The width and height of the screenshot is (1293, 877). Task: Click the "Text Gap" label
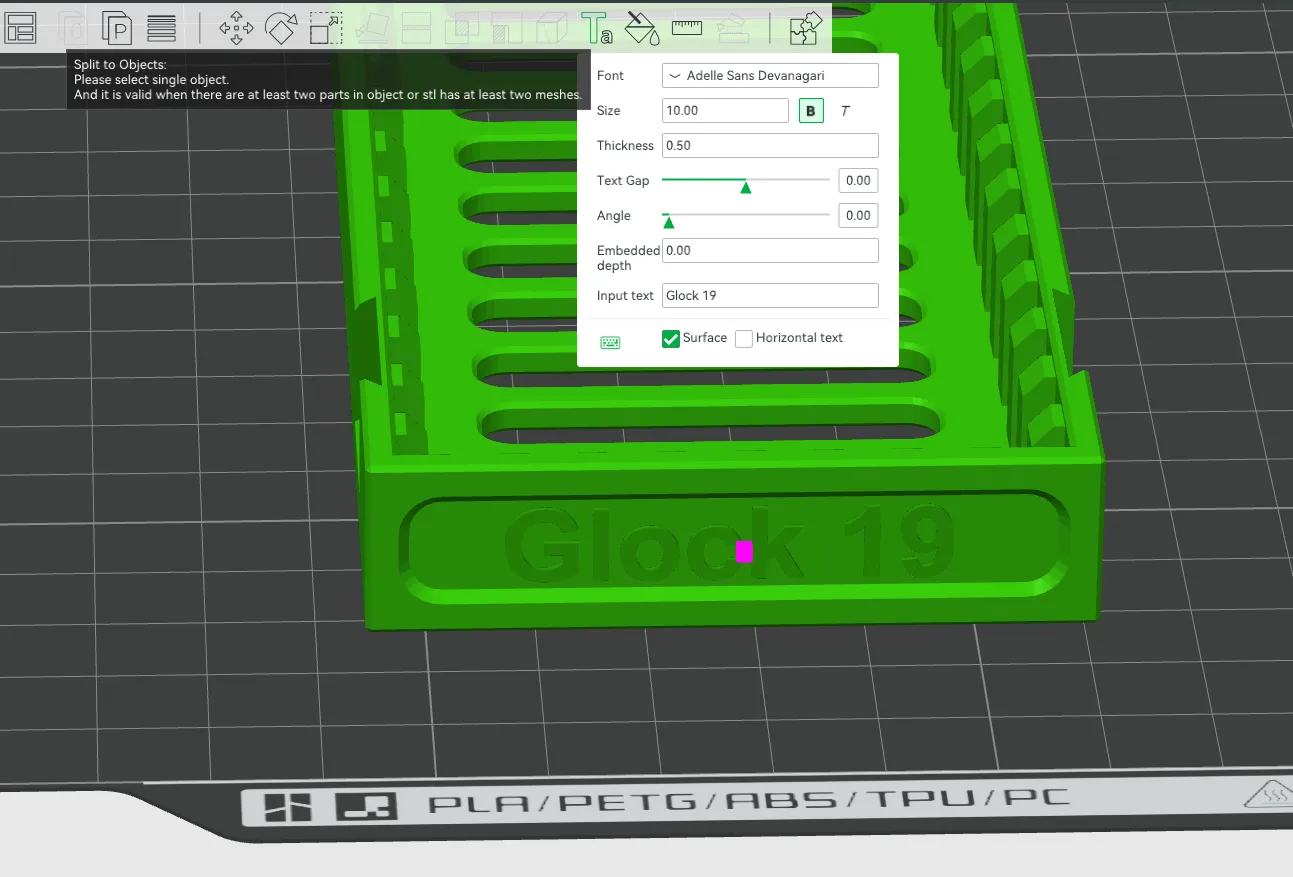pyautogui.click(x=623, y=181)
